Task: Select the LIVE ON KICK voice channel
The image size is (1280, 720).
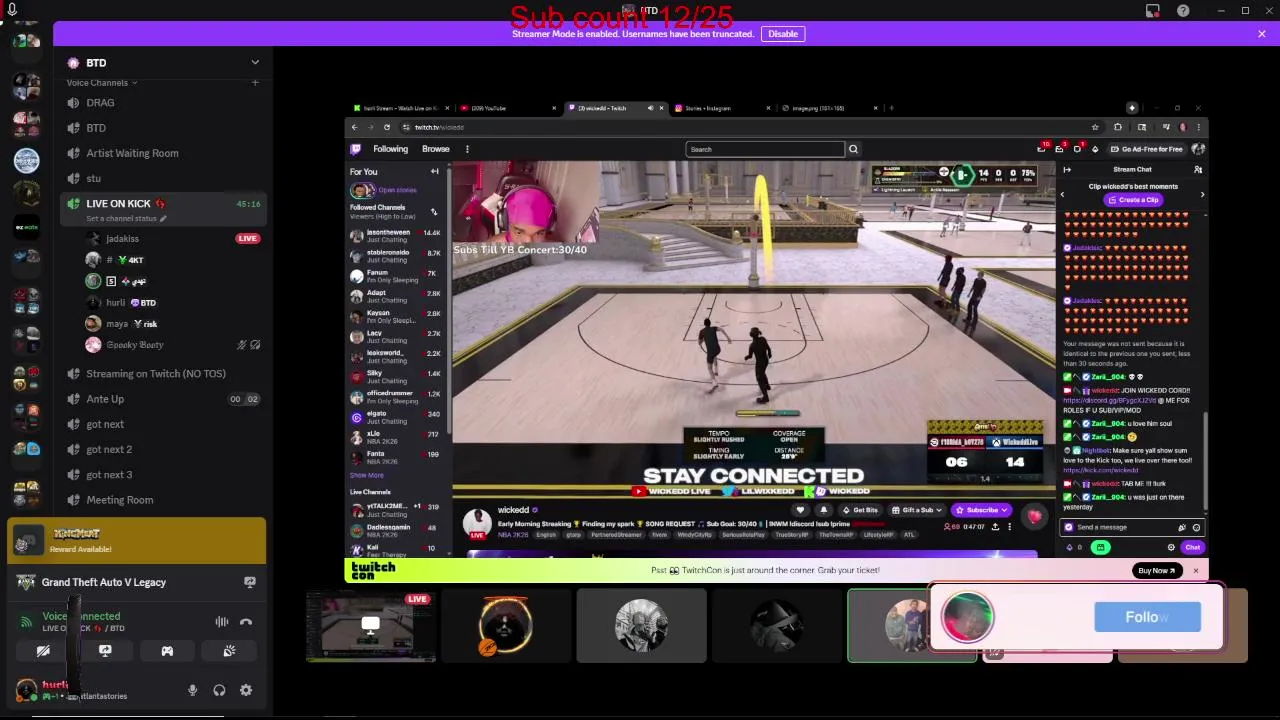Action: [x=118, y=204]
